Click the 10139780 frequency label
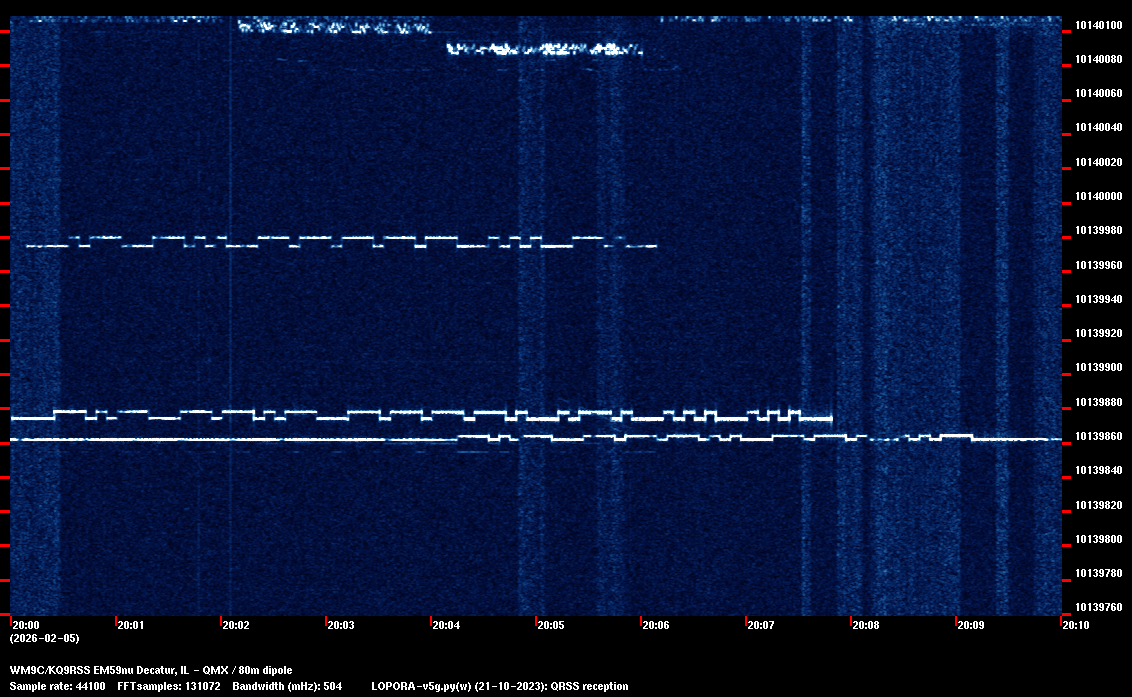Viewport: 1132px width, 697px height. point(1098,573)
